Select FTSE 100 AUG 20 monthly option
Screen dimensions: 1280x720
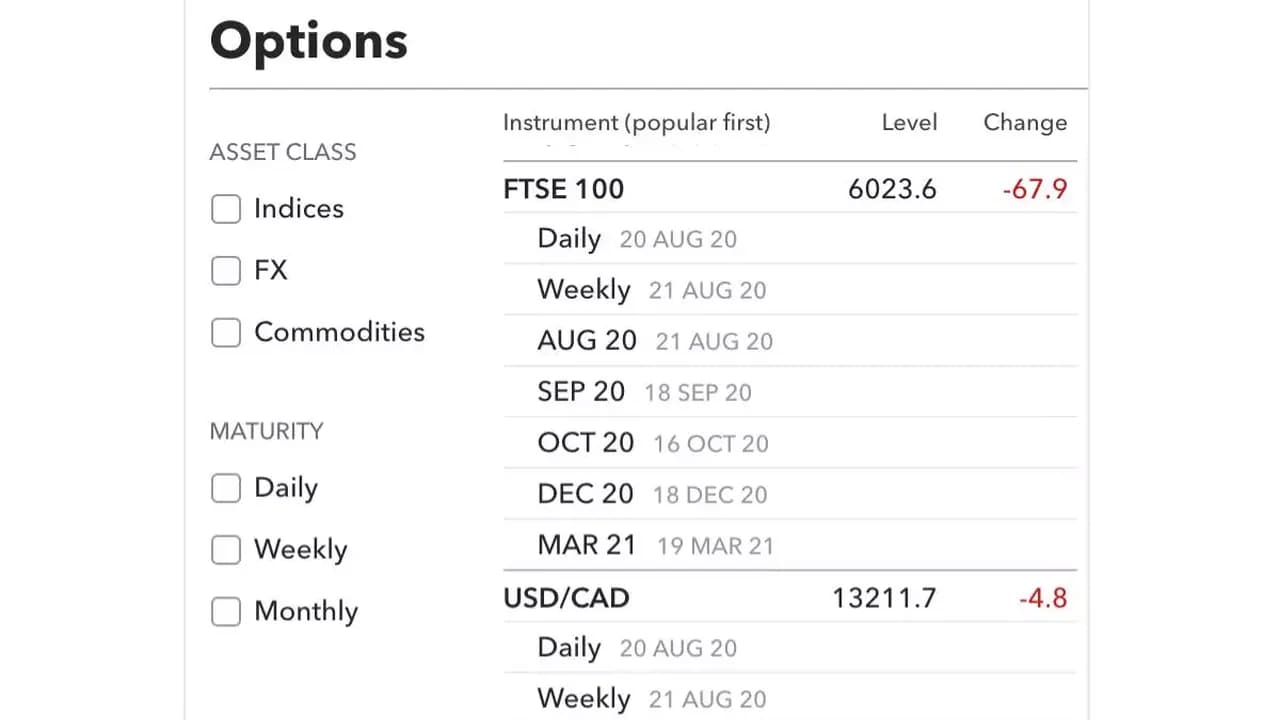pos(790,341)
